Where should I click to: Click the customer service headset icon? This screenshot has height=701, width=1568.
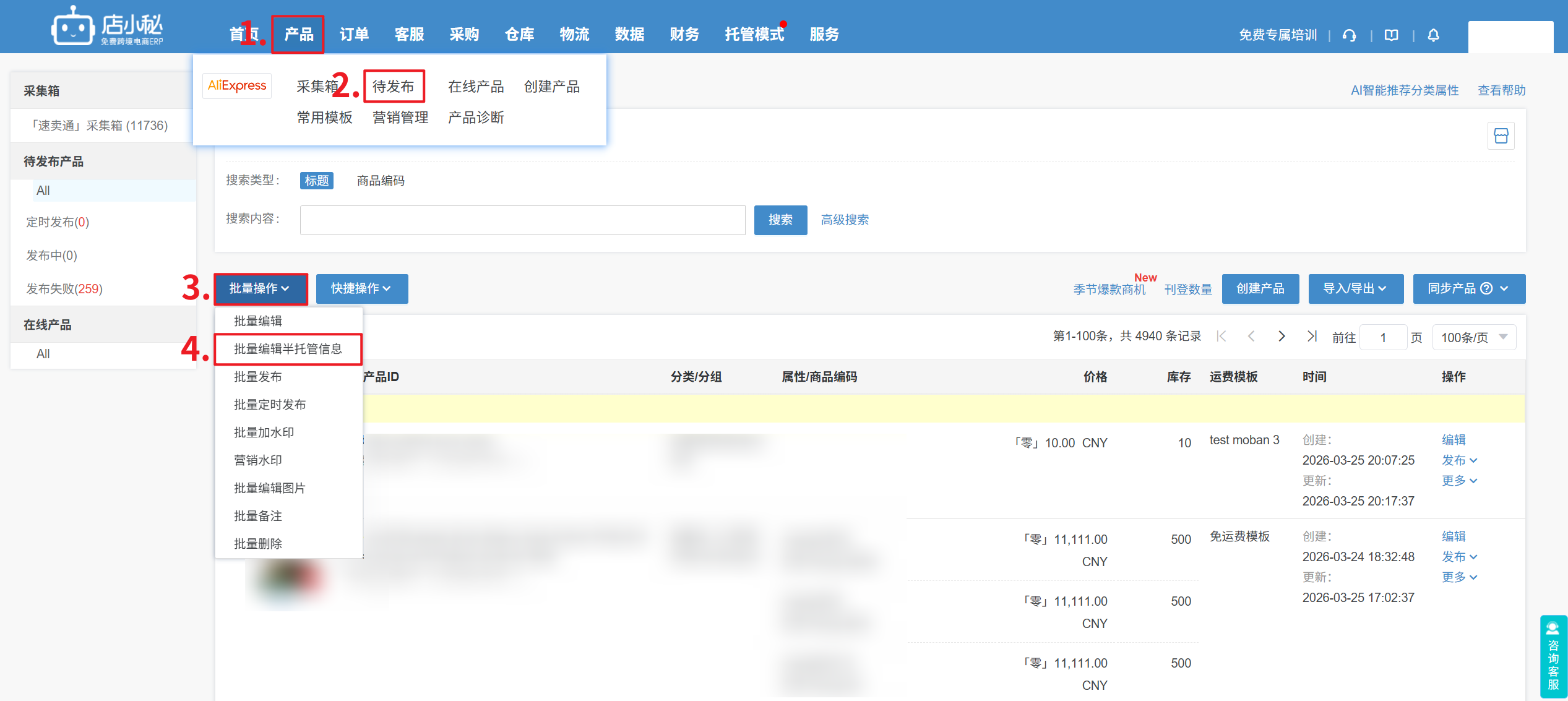(x=1349, y=35)
